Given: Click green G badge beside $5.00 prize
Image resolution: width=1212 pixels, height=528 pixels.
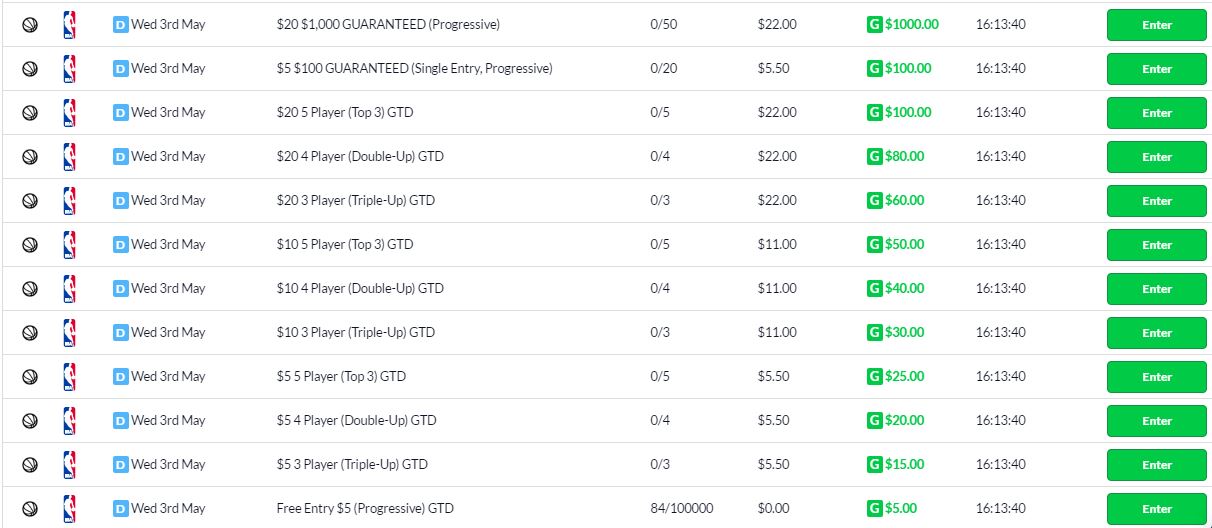Looking at the screenshot, I should 875,509.
